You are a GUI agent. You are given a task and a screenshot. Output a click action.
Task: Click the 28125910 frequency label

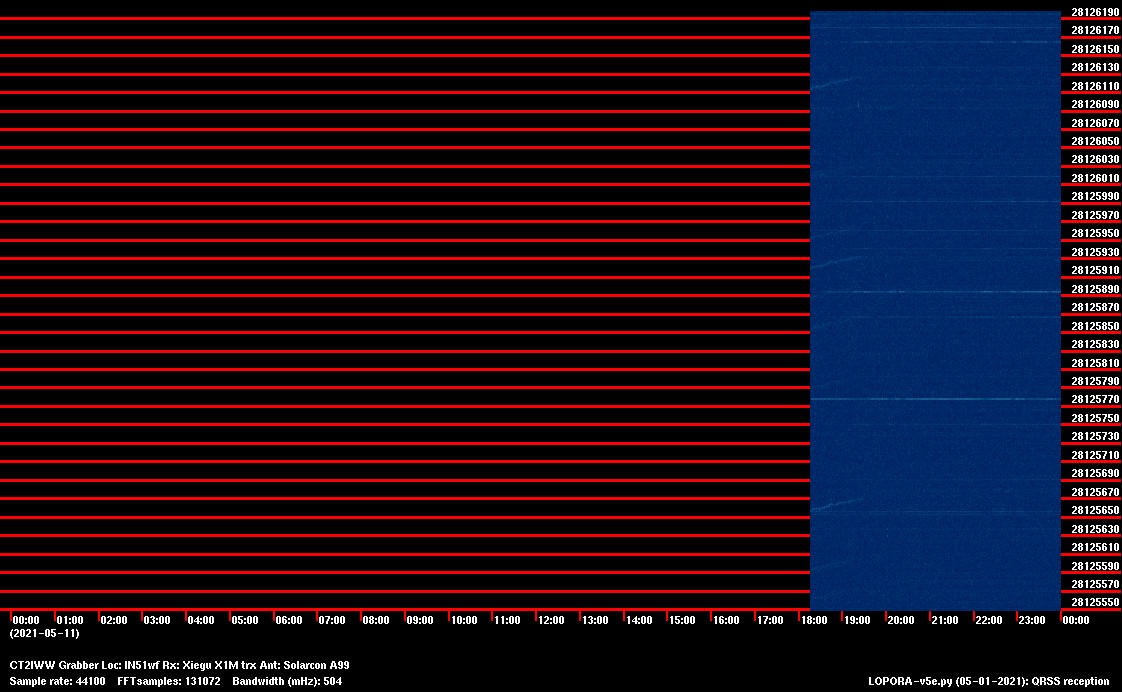click(1095, 271)
